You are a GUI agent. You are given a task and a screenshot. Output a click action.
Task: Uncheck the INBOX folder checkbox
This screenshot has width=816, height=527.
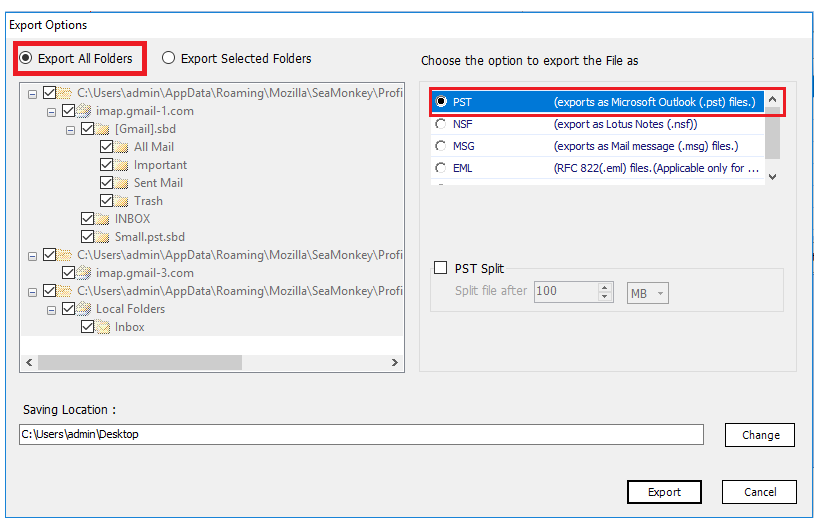click(87, 218)
